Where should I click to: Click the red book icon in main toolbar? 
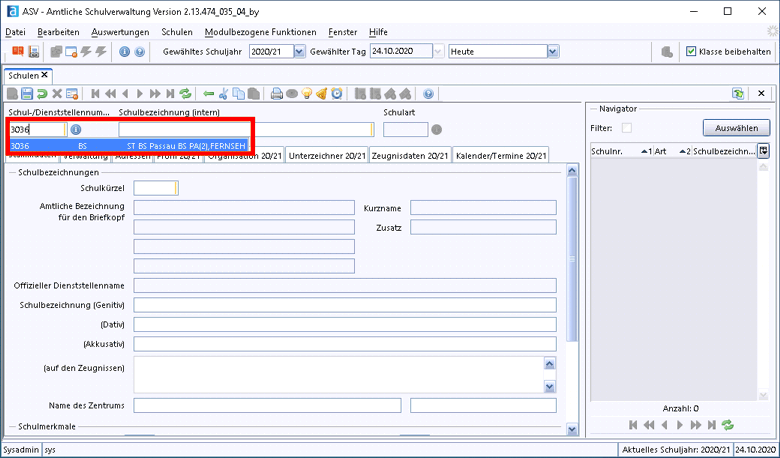(18, 51)
